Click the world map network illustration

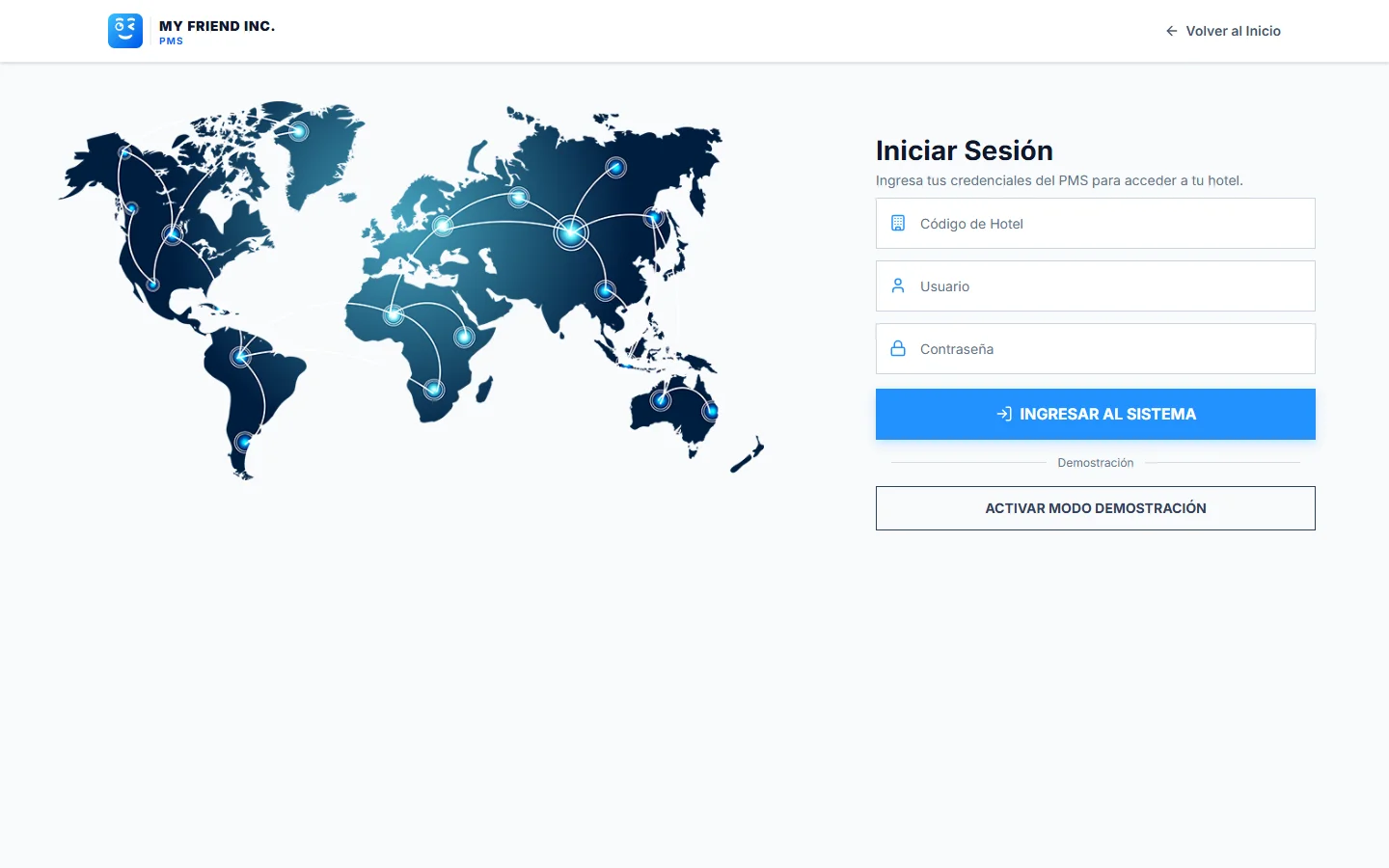click(411, 289)
